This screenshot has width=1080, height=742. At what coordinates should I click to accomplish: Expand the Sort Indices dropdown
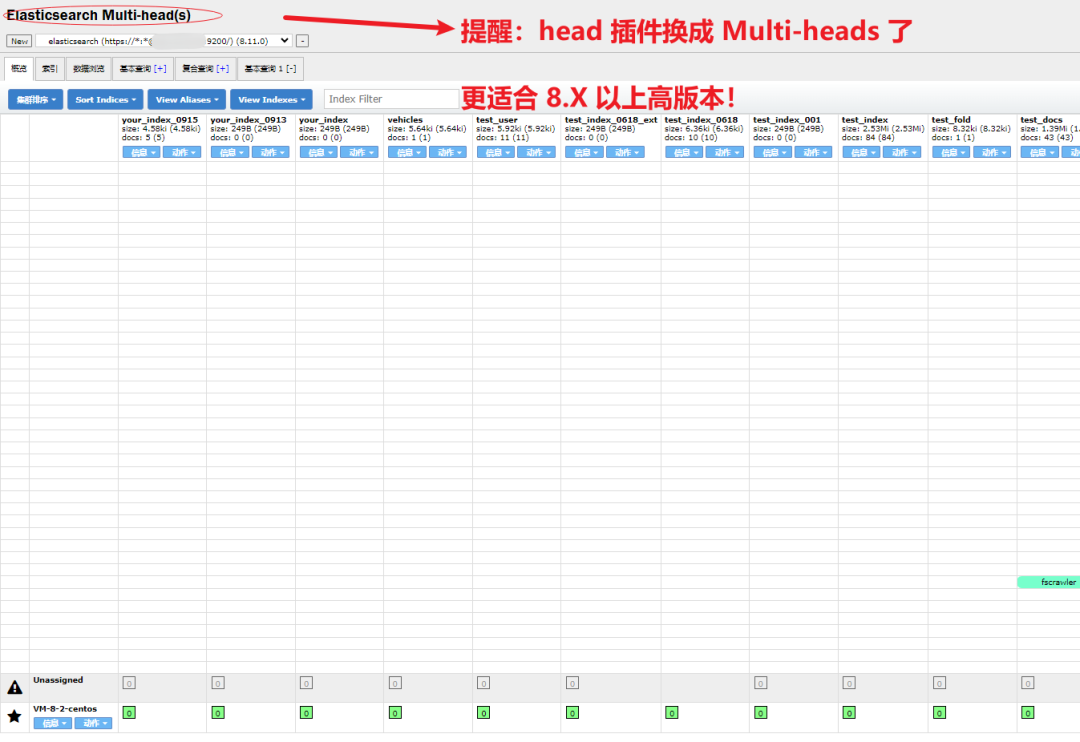coord(105,99)
